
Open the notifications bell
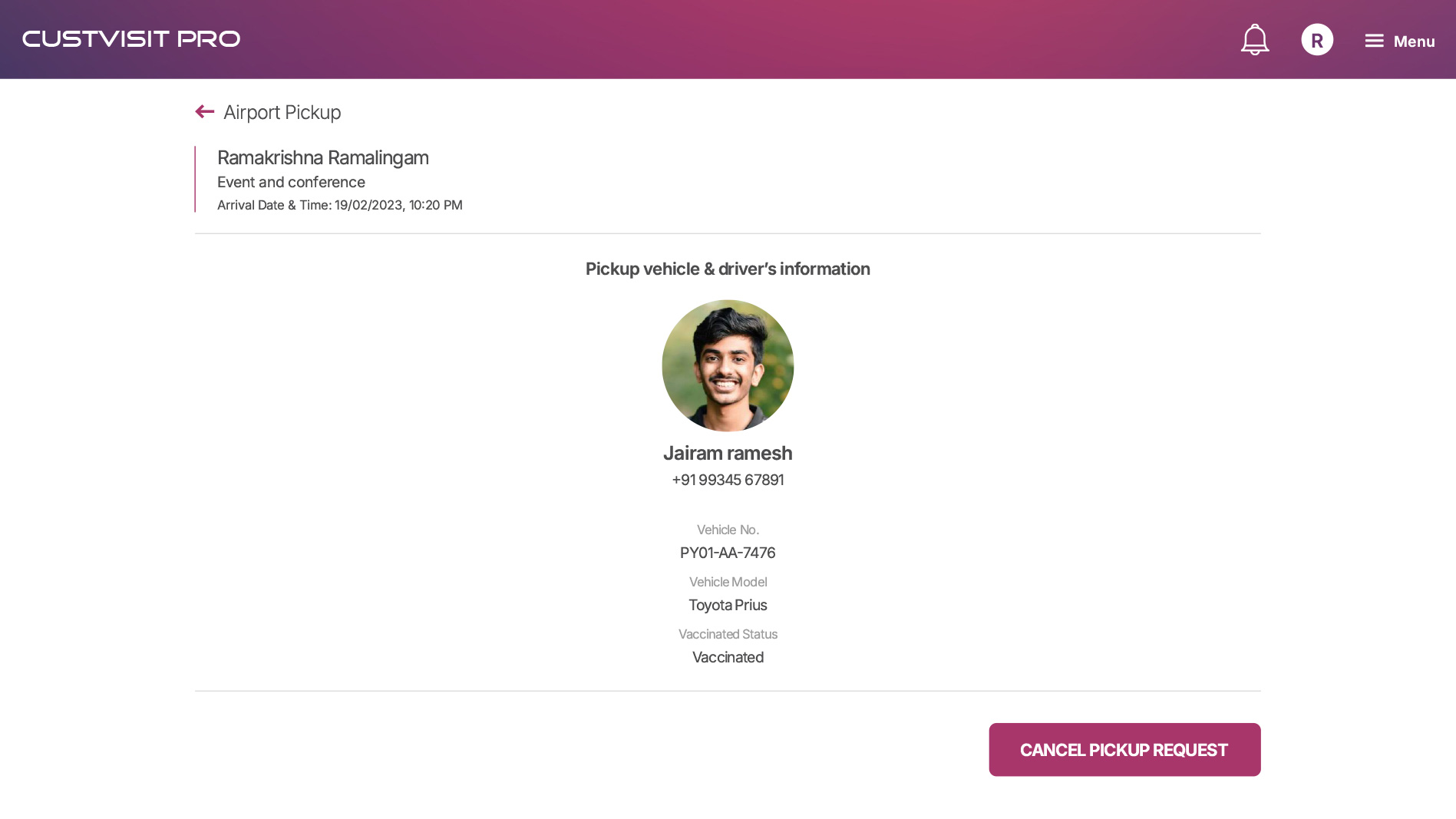click(1254, 40)
